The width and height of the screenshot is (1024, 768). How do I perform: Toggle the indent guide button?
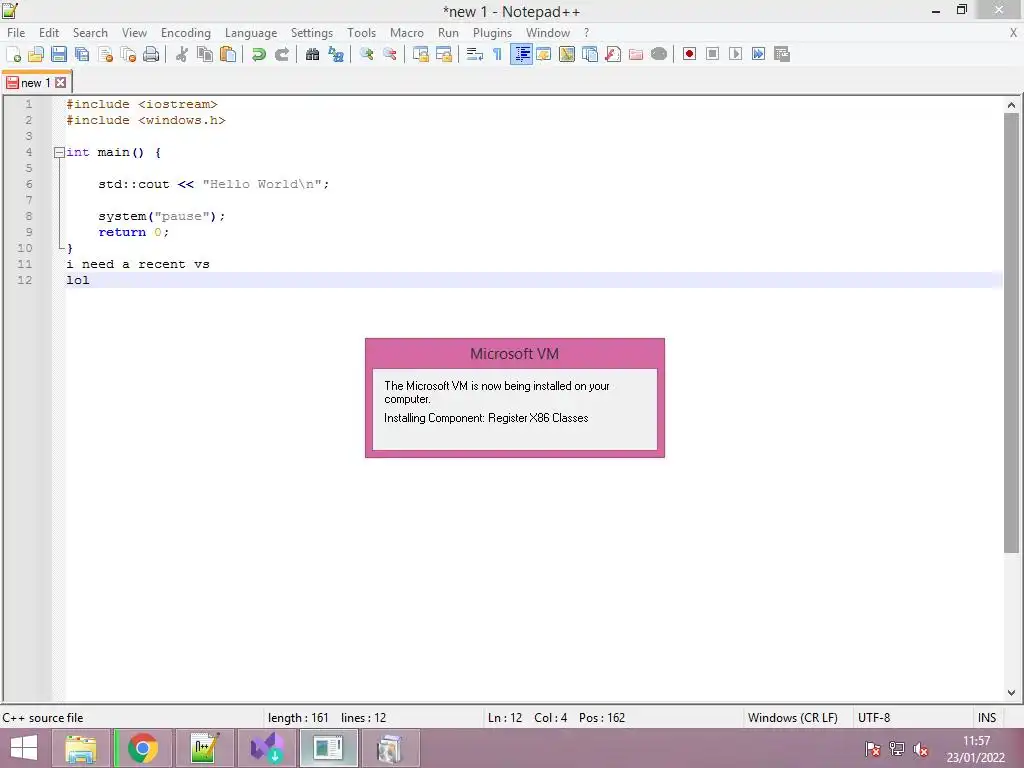[x=521, y=54]
